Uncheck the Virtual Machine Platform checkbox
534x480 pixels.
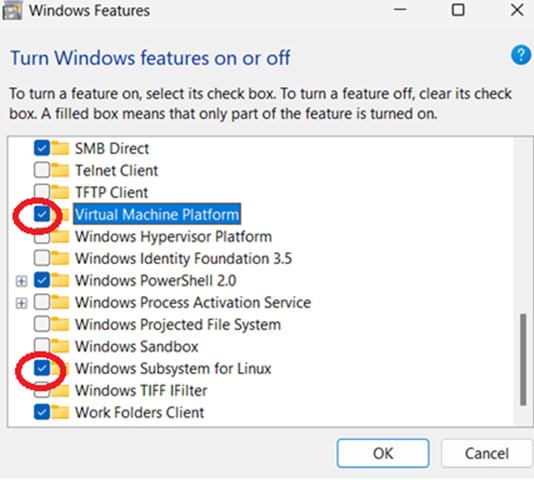click(42, 214)
